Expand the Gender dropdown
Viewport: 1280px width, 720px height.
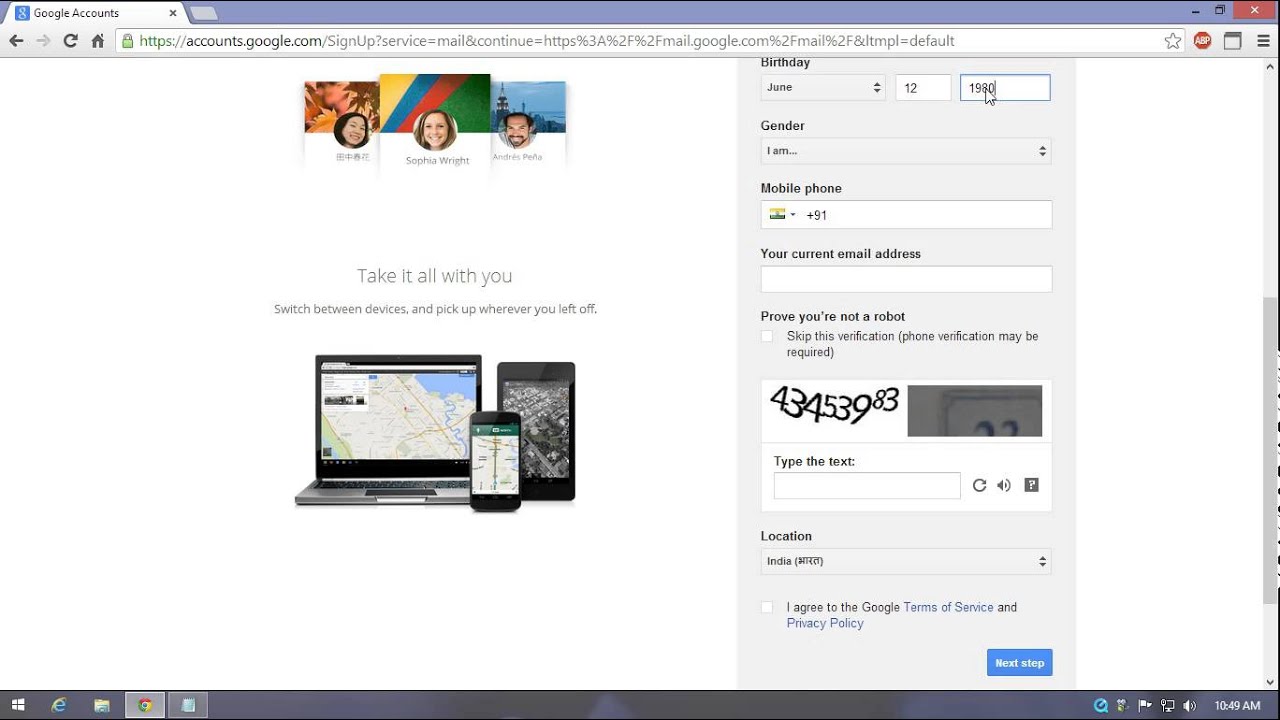[x=905, y=151]
